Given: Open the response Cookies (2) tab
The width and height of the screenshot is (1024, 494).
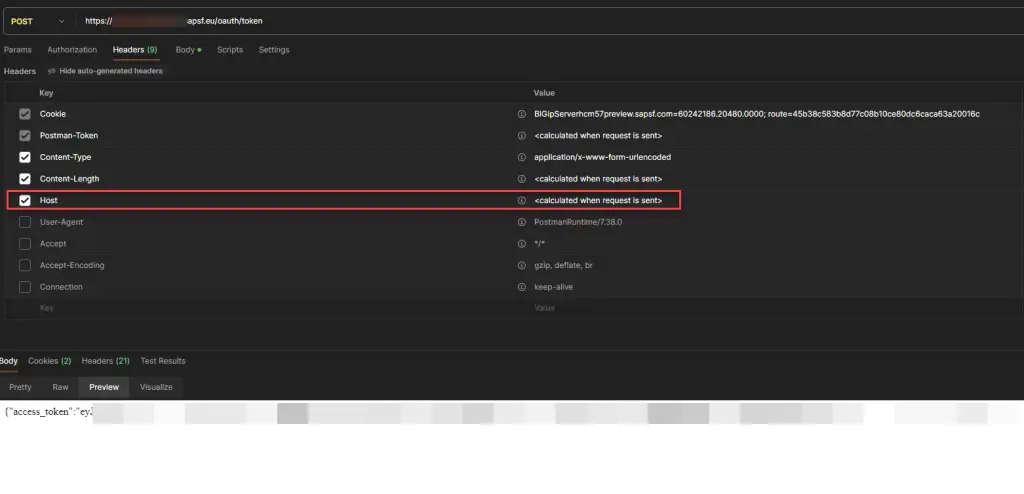Looking at the screenshot, I should coord(49,361).
